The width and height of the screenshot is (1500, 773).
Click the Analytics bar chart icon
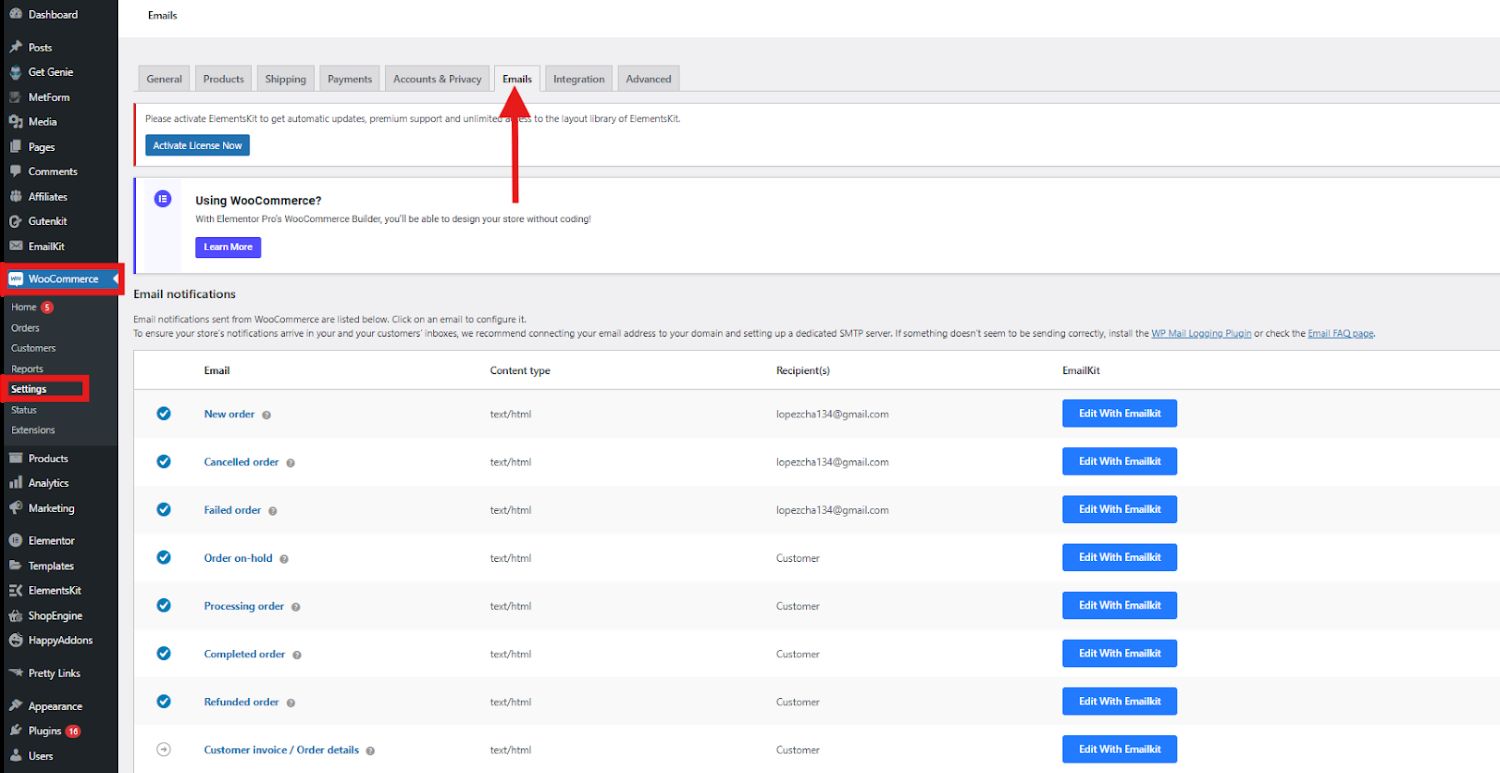(16, 483)
